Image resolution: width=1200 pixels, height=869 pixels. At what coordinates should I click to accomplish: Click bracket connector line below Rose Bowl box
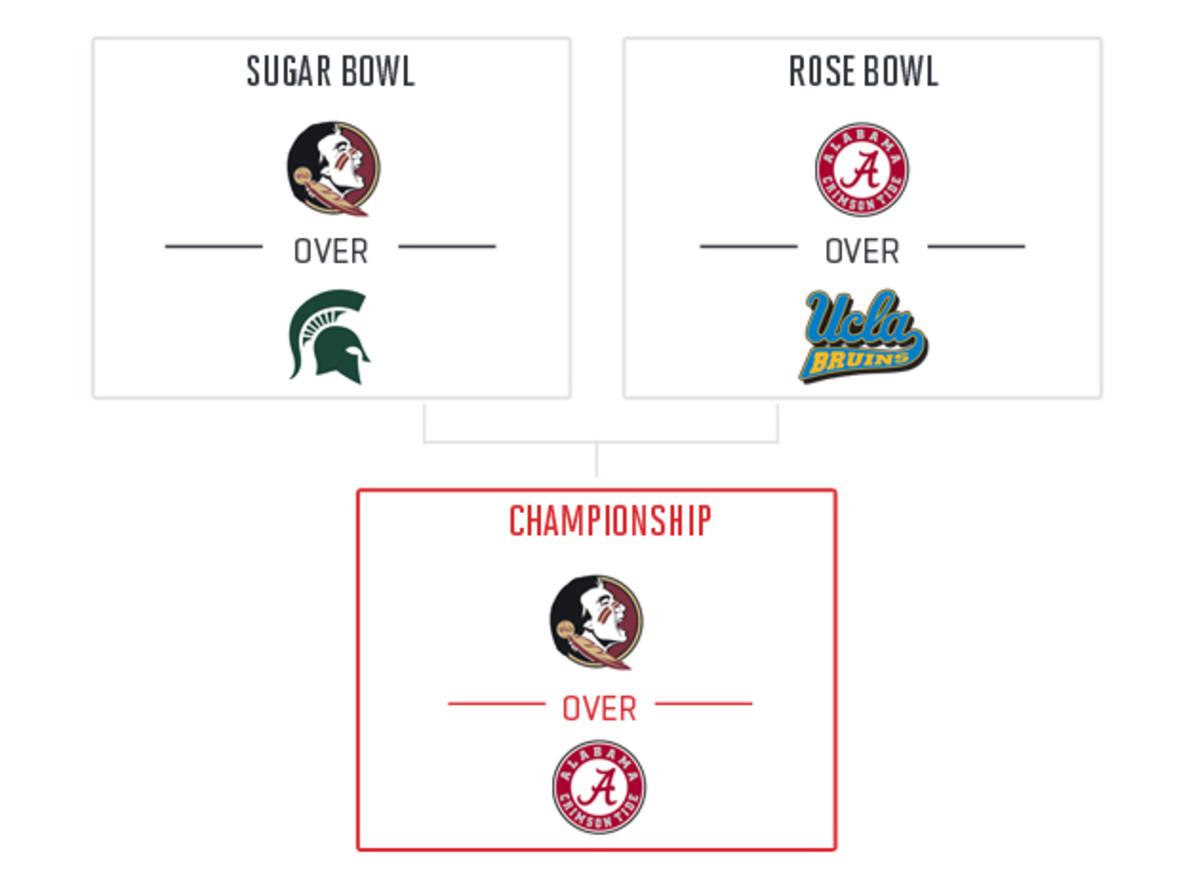777,422
